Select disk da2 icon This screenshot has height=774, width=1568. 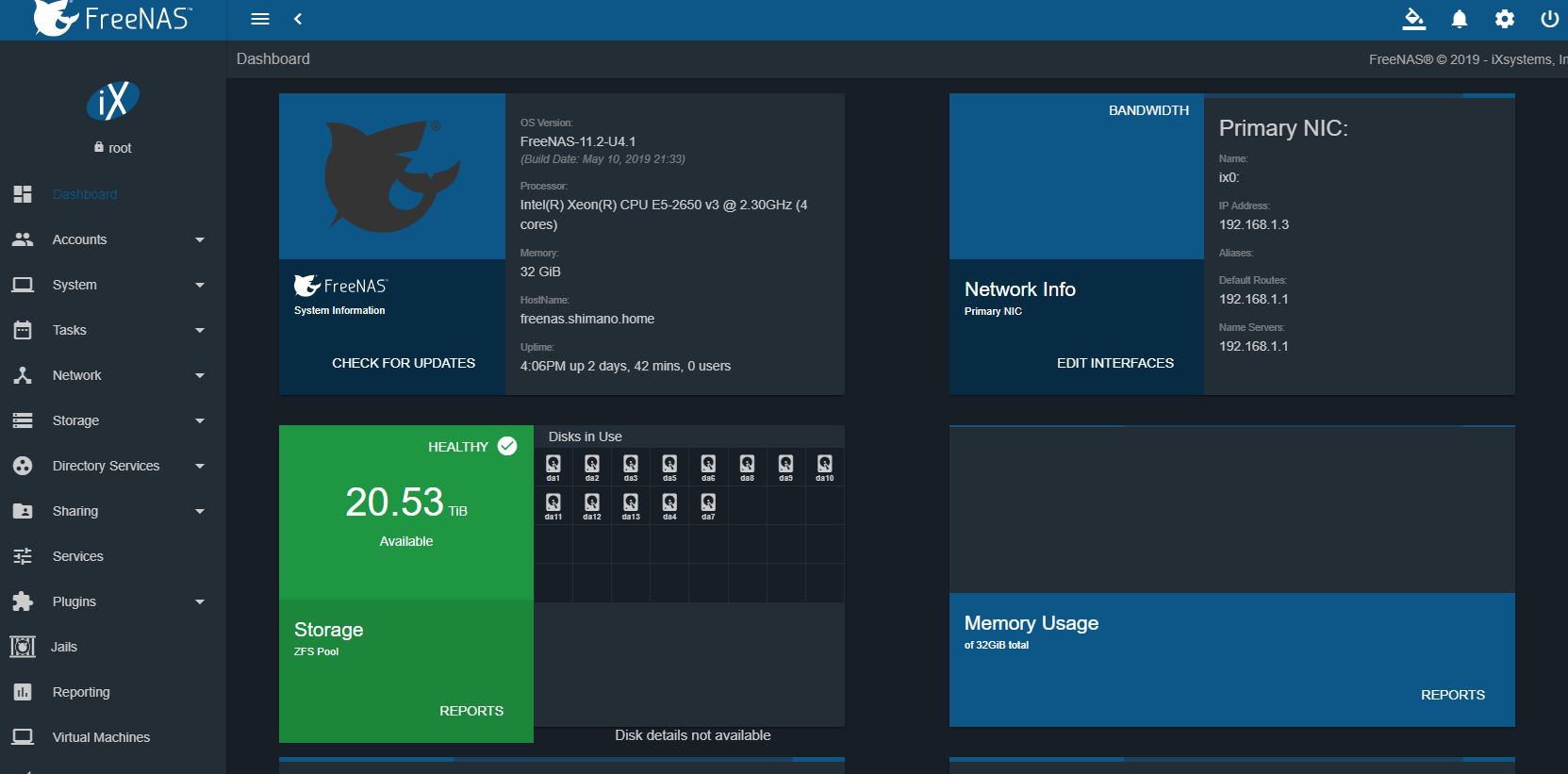[592, 467]
